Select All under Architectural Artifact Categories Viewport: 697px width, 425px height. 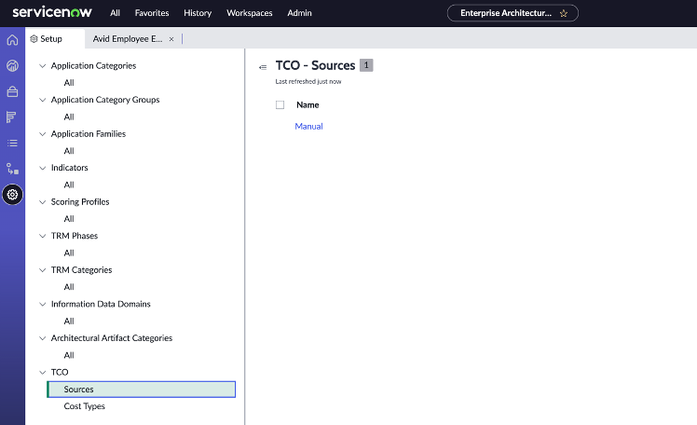(x=69, y=355)
